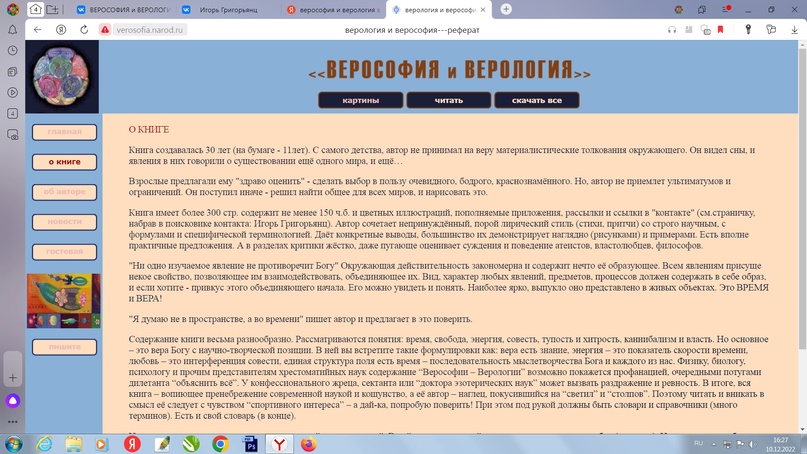Open 'гостевая' in site menu

coord(64,252)
